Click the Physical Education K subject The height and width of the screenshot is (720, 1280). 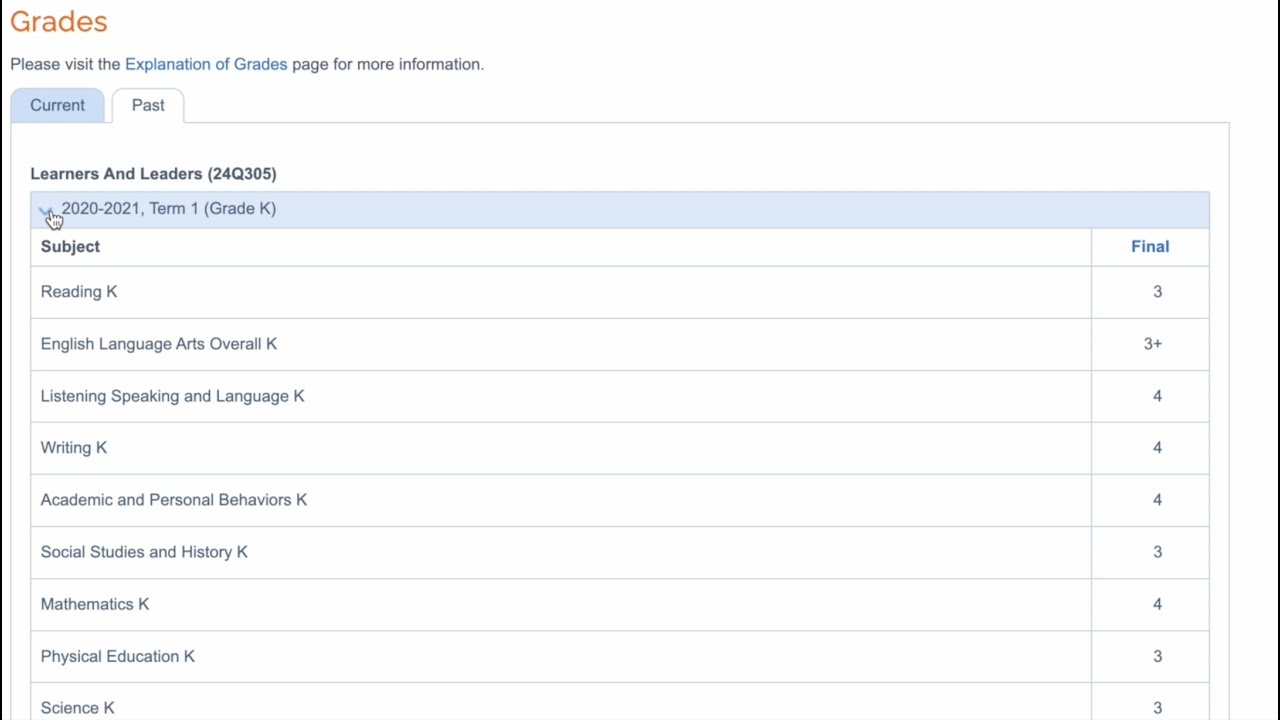(x=118, y=656)
